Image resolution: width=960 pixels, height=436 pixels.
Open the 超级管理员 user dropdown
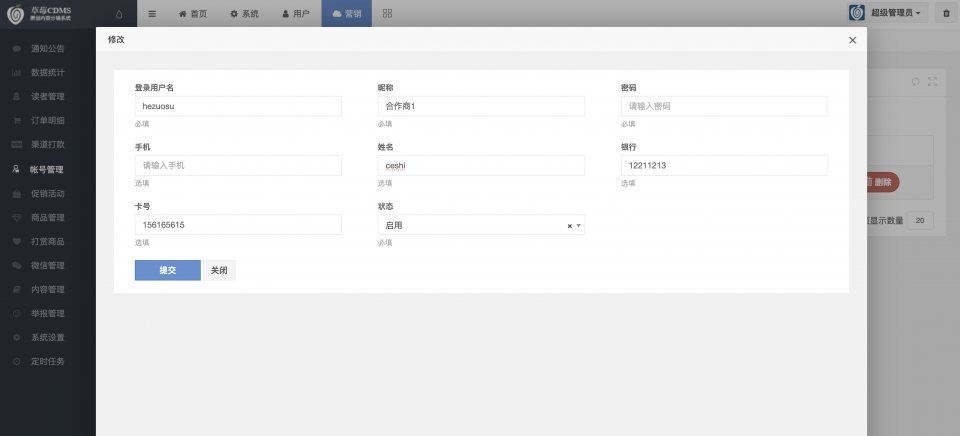pos(886,14)
